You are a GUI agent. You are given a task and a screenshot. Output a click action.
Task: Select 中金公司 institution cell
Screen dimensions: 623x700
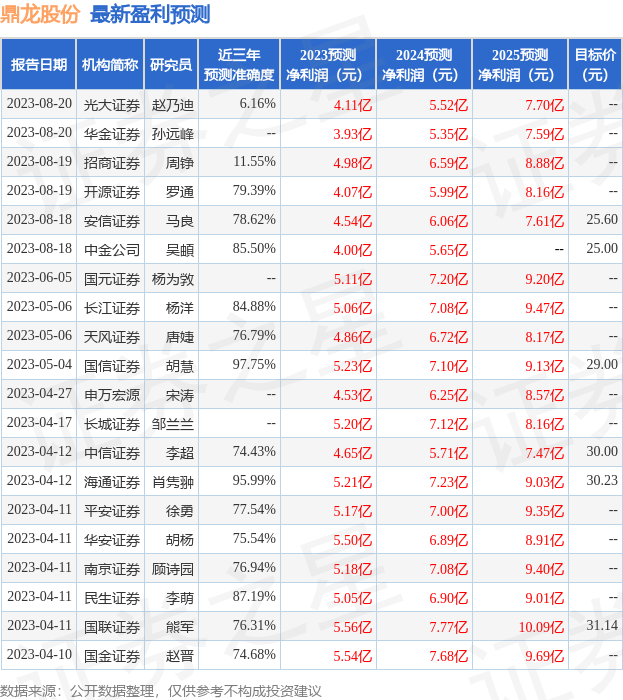coord(112,250)
